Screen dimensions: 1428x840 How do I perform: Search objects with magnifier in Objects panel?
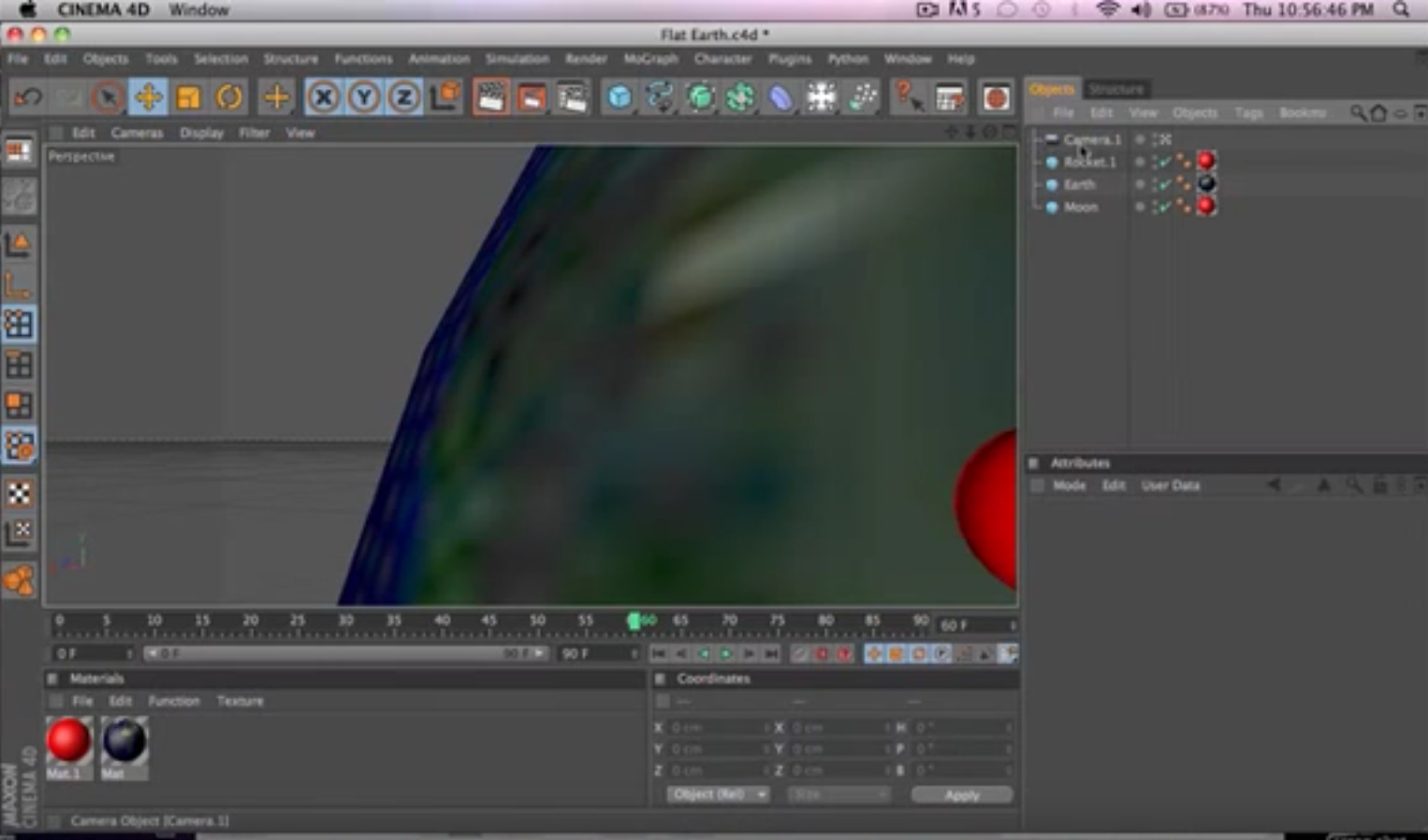(x=1357, y=113)
